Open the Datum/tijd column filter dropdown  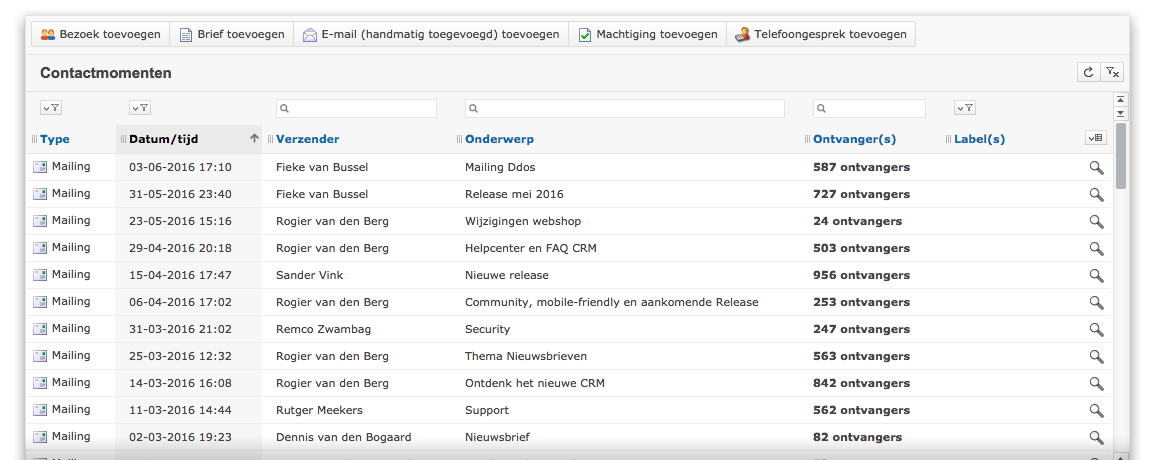coord(140,108)
